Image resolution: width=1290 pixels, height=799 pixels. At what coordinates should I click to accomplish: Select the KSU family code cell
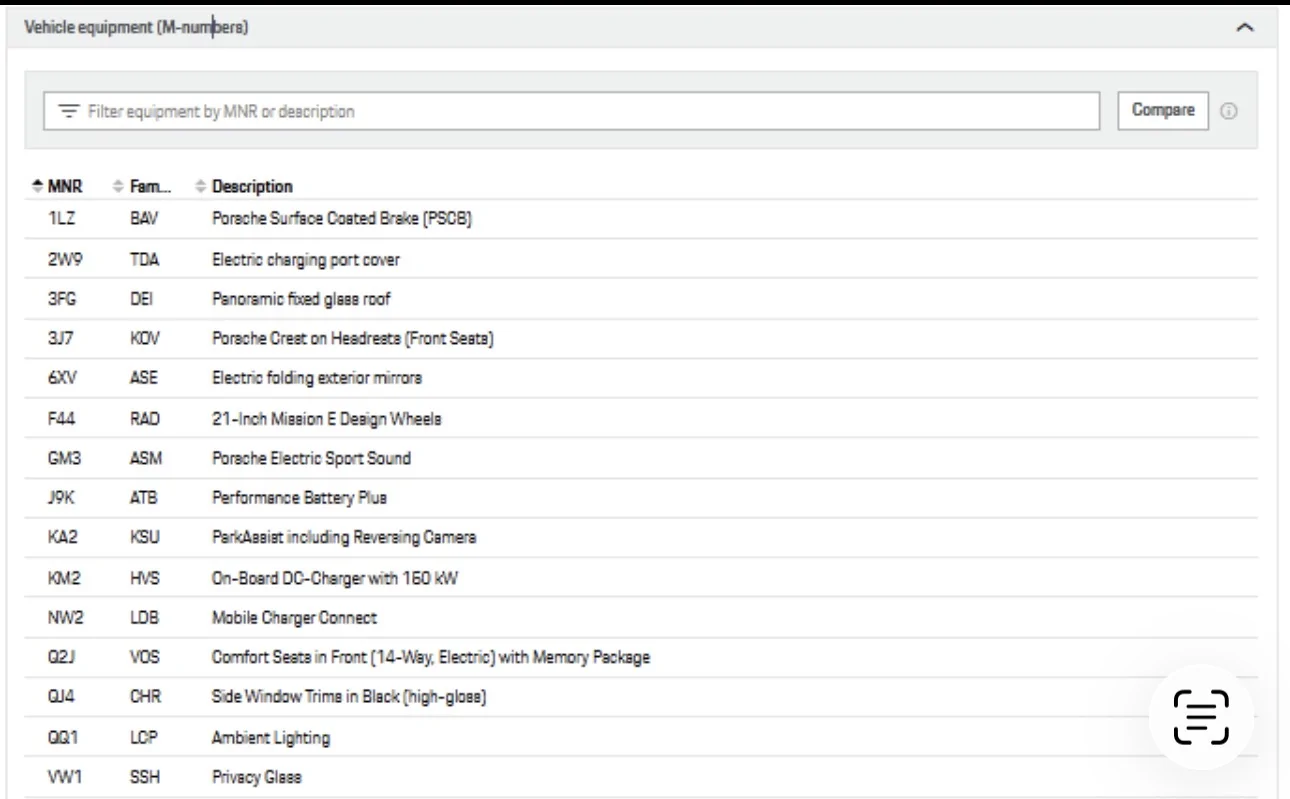tap(145, 537)
